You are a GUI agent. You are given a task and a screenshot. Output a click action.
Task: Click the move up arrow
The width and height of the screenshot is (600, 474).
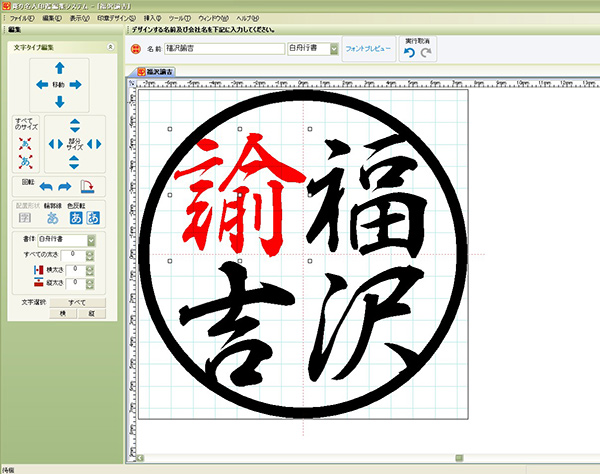coord(59,67)
